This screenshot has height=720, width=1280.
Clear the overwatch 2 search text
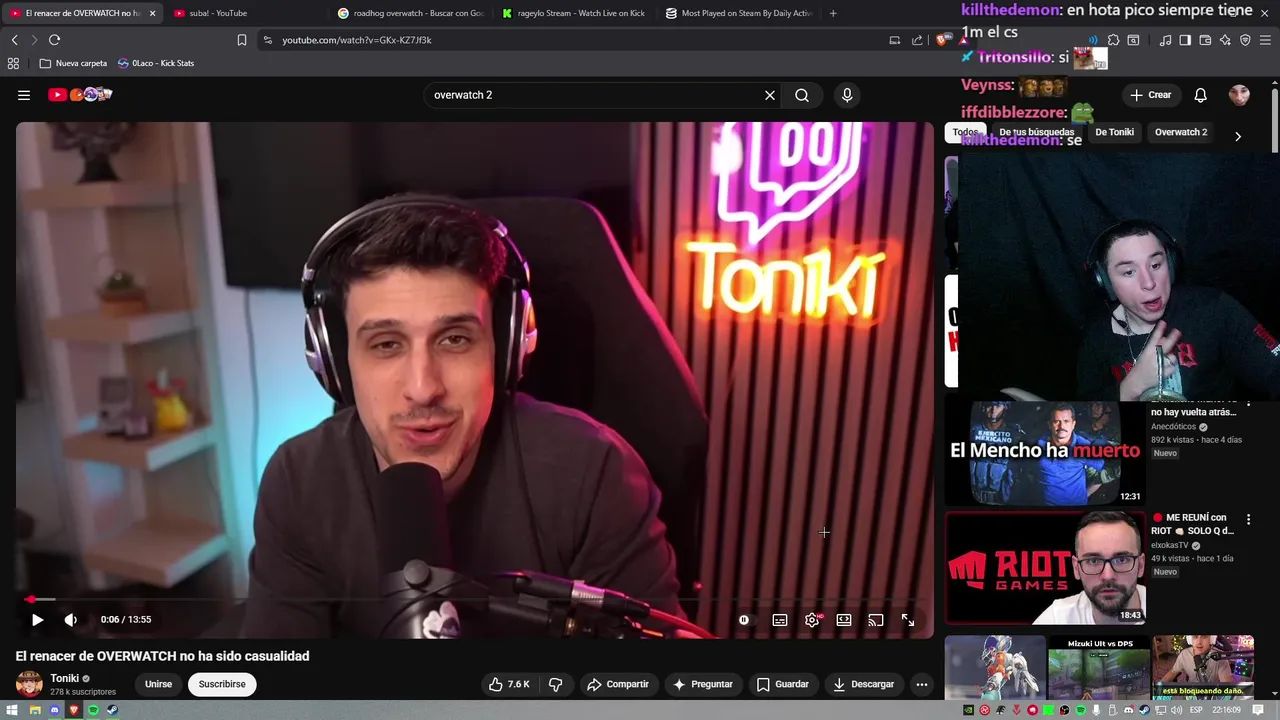770,95
